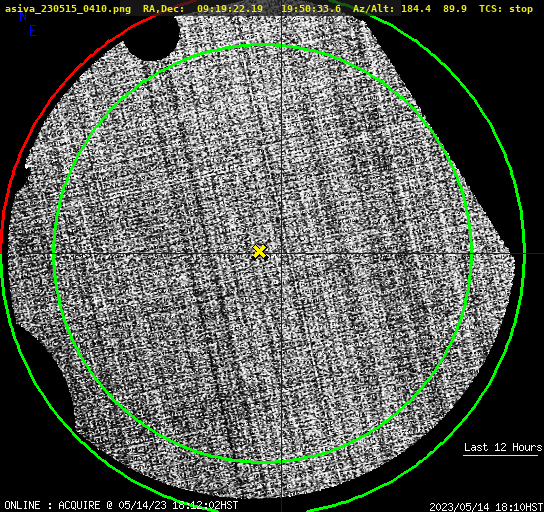The image size is (544, 512).
Task: Click the RA,Dec label in the header
Action: tap(163, 9)
